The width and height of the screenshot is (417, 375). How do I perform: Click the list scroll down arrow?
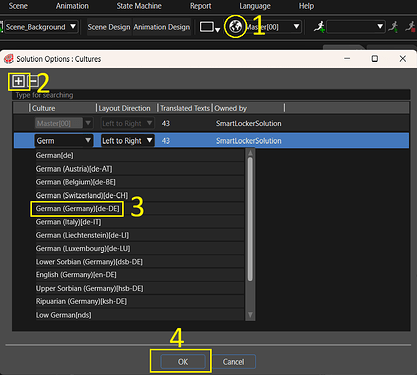pos(250,315)
